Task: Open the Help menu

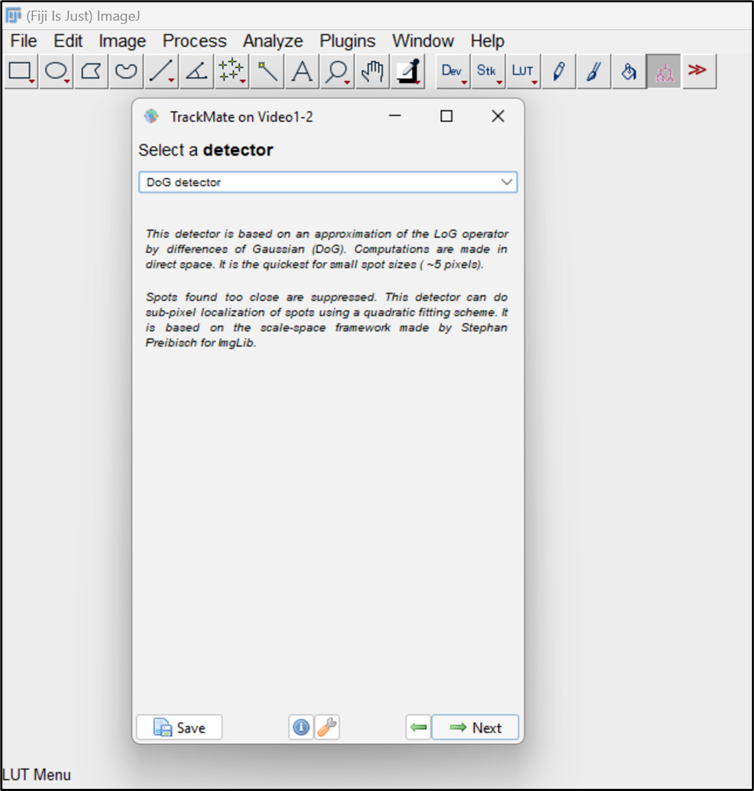Action: pyautogui.click(x=487, y=41)
